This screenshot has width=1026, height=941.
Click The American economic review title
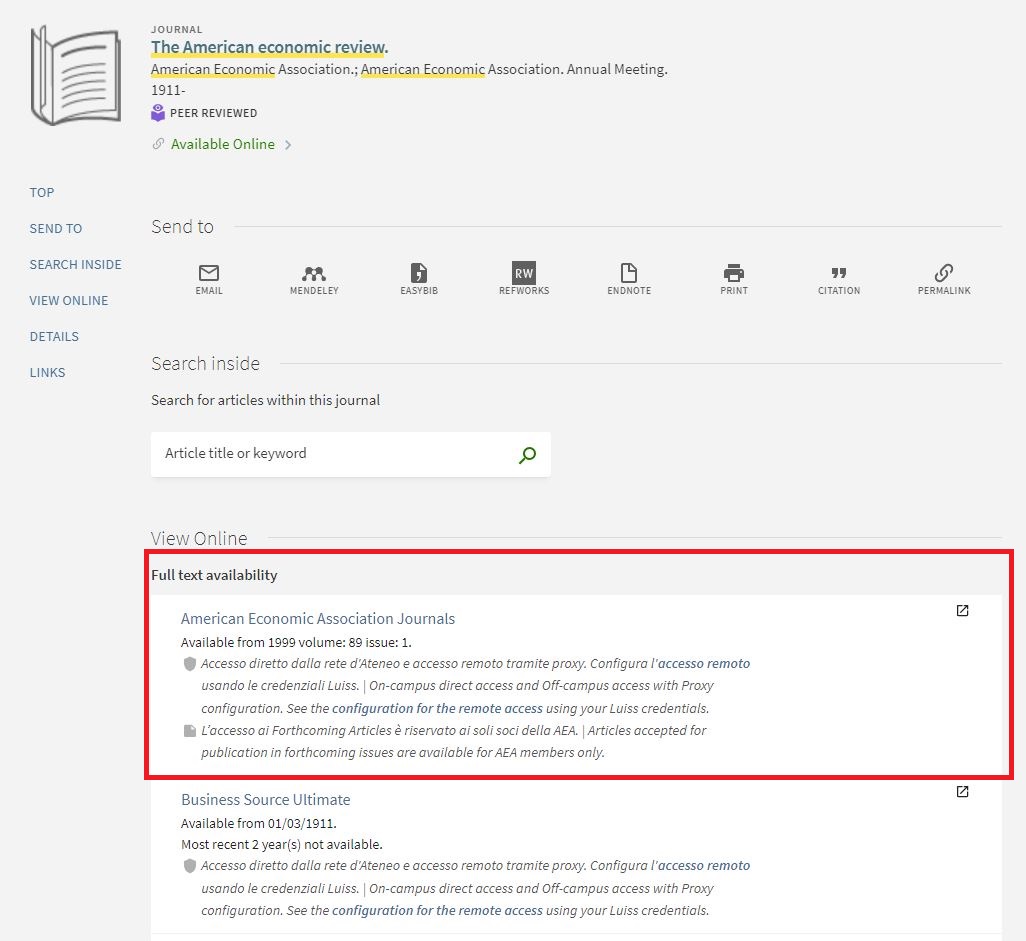click(268, 47)
